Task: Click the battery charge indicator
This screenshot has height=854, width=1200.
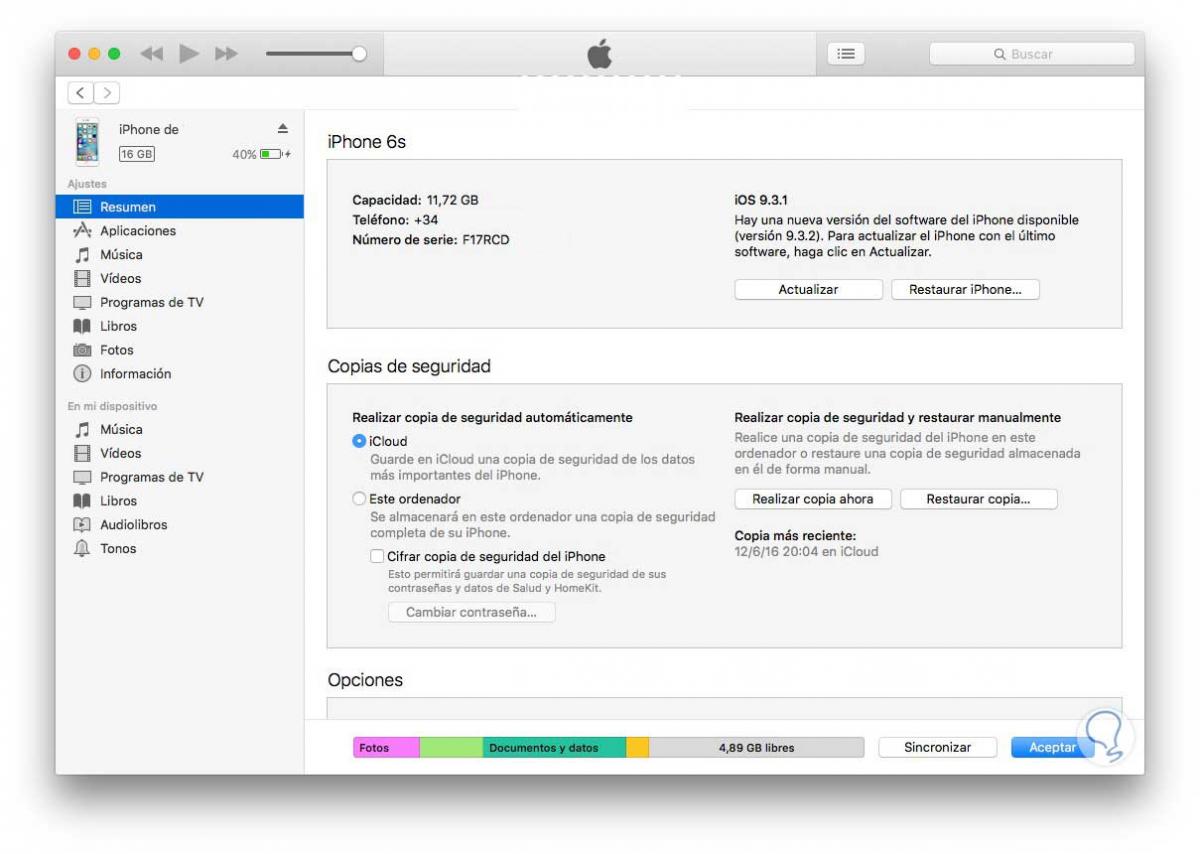Action: point(272,154)
